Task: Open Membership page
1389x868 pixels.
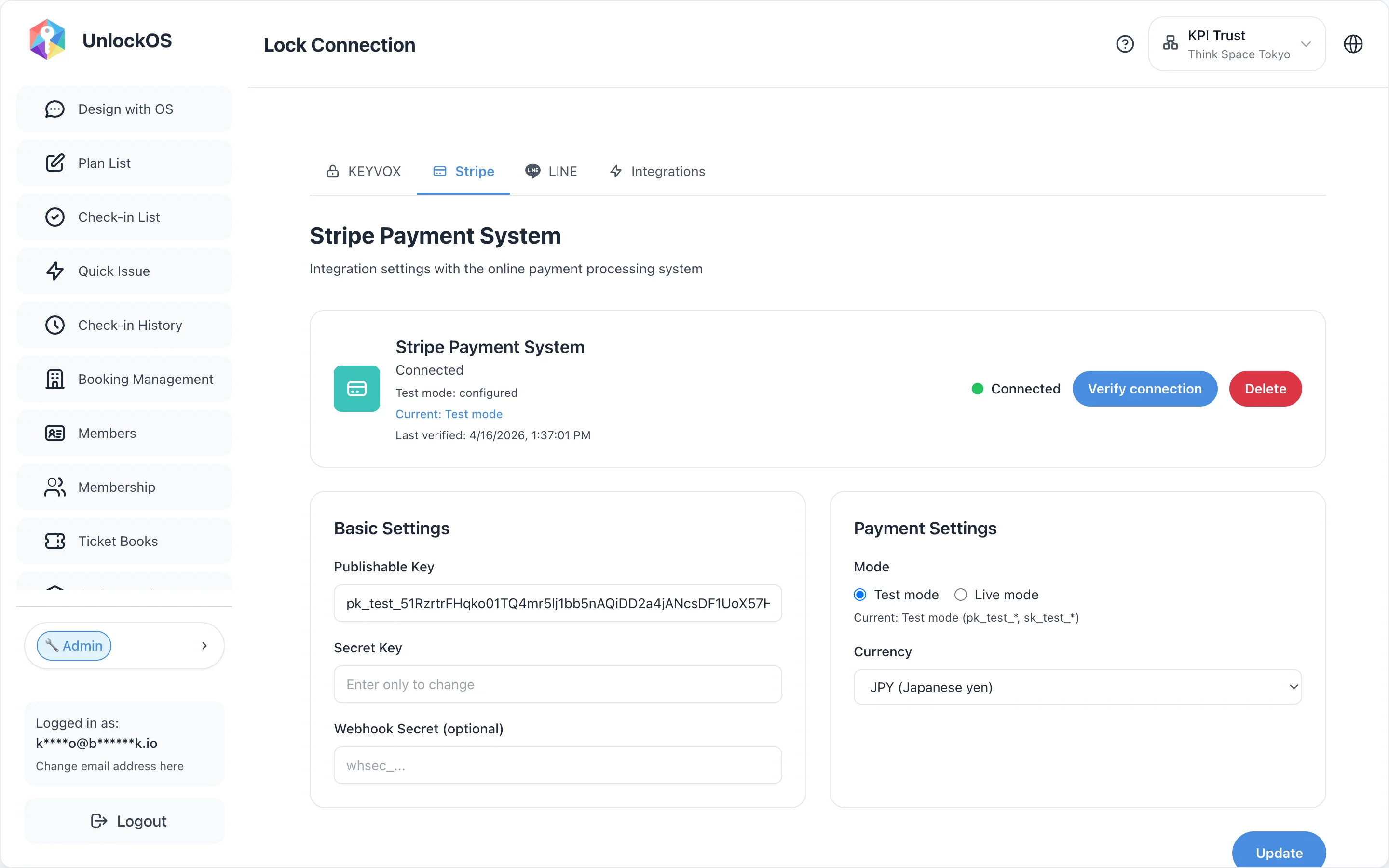Action: pos(124,487)
